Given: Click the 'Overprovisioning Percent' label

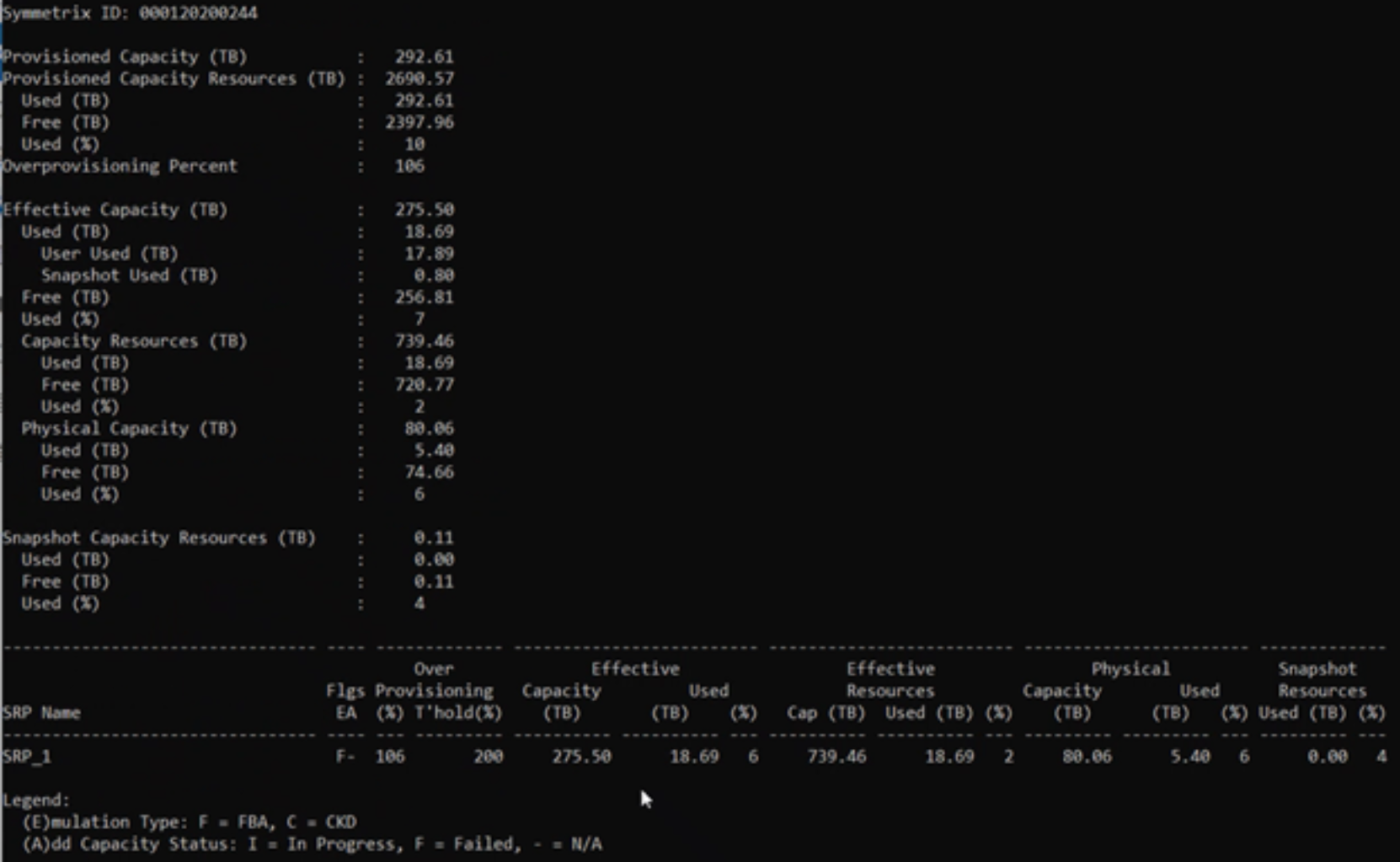Looking at the screenshot, I should coord(120,166).
